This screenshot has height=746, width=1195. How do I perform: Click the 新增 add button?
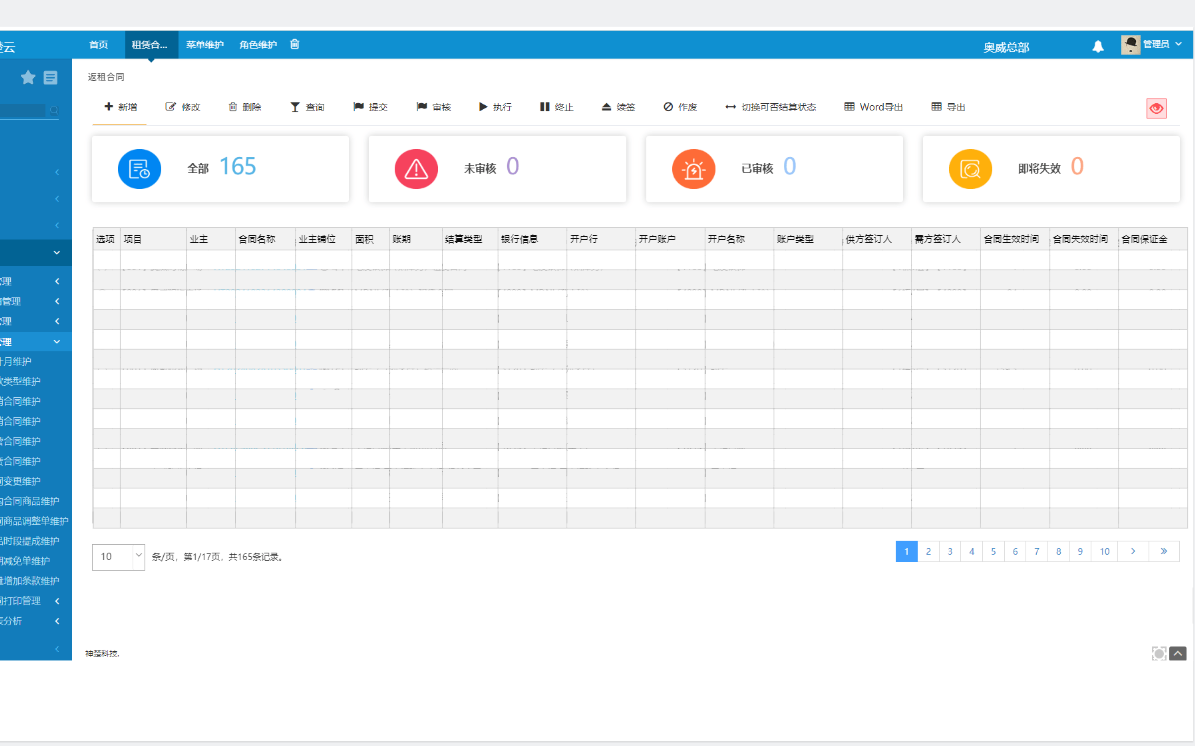point(120,107)
